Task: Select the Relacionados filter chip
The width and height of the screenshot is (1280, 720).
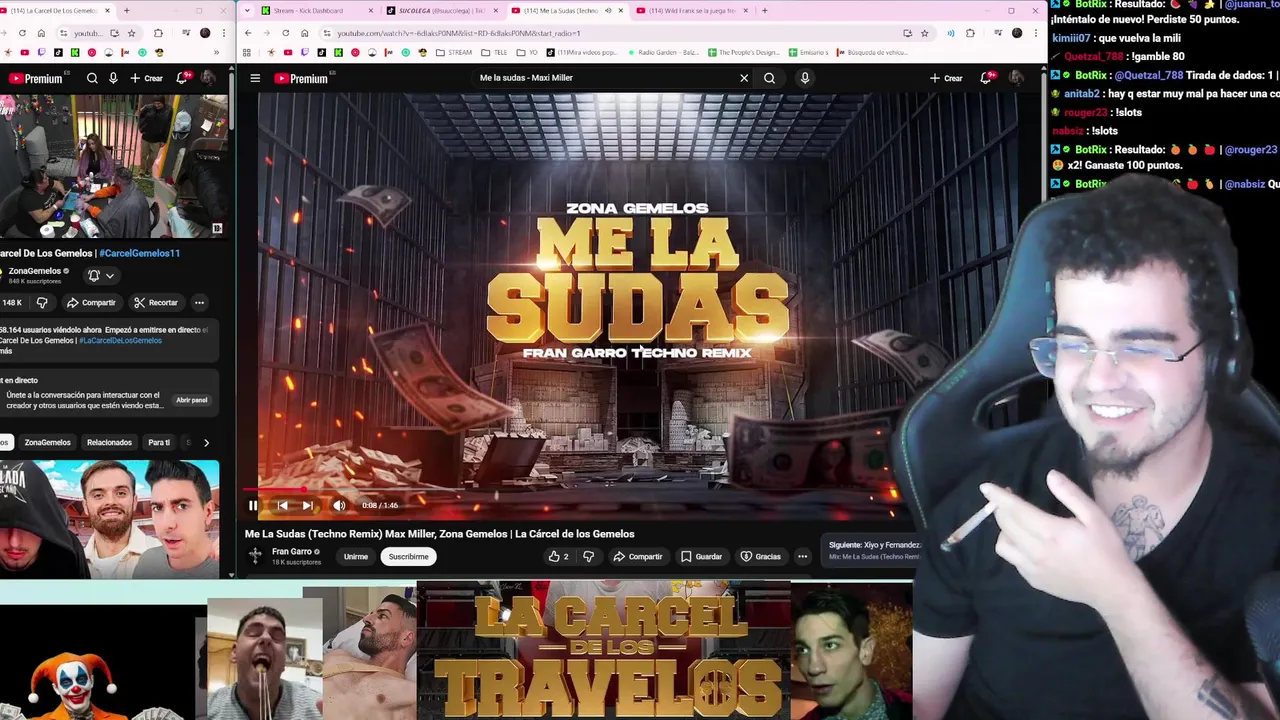Action: (x=109, y=442)
